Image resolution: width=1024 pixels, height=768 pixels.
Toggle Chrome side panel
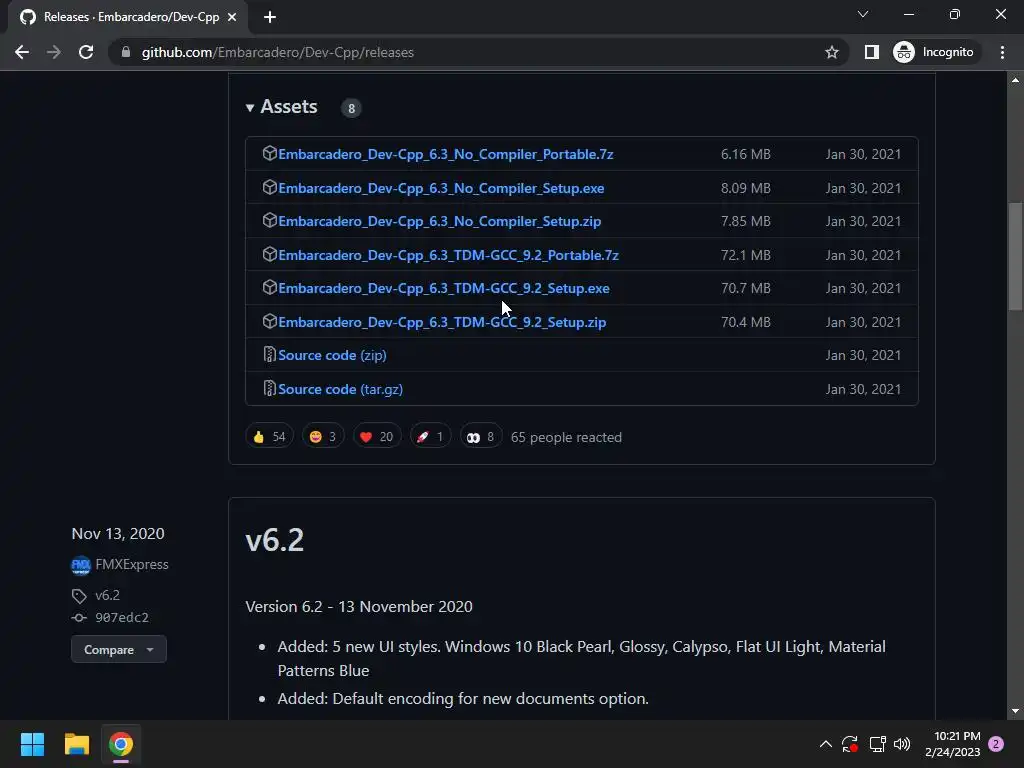[872, 52]
